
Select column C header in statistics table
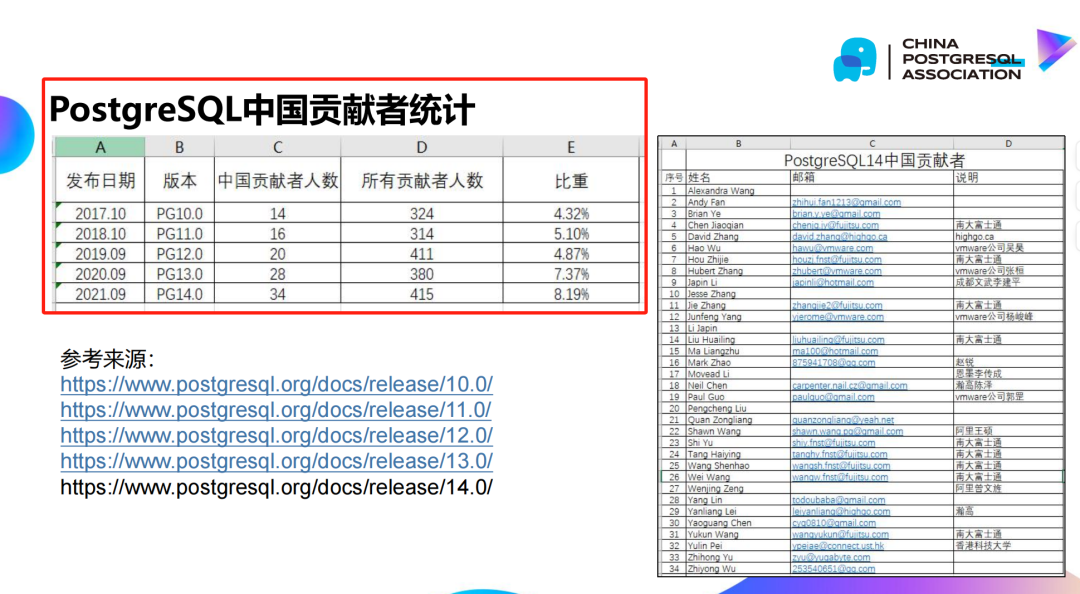(278, 147)
